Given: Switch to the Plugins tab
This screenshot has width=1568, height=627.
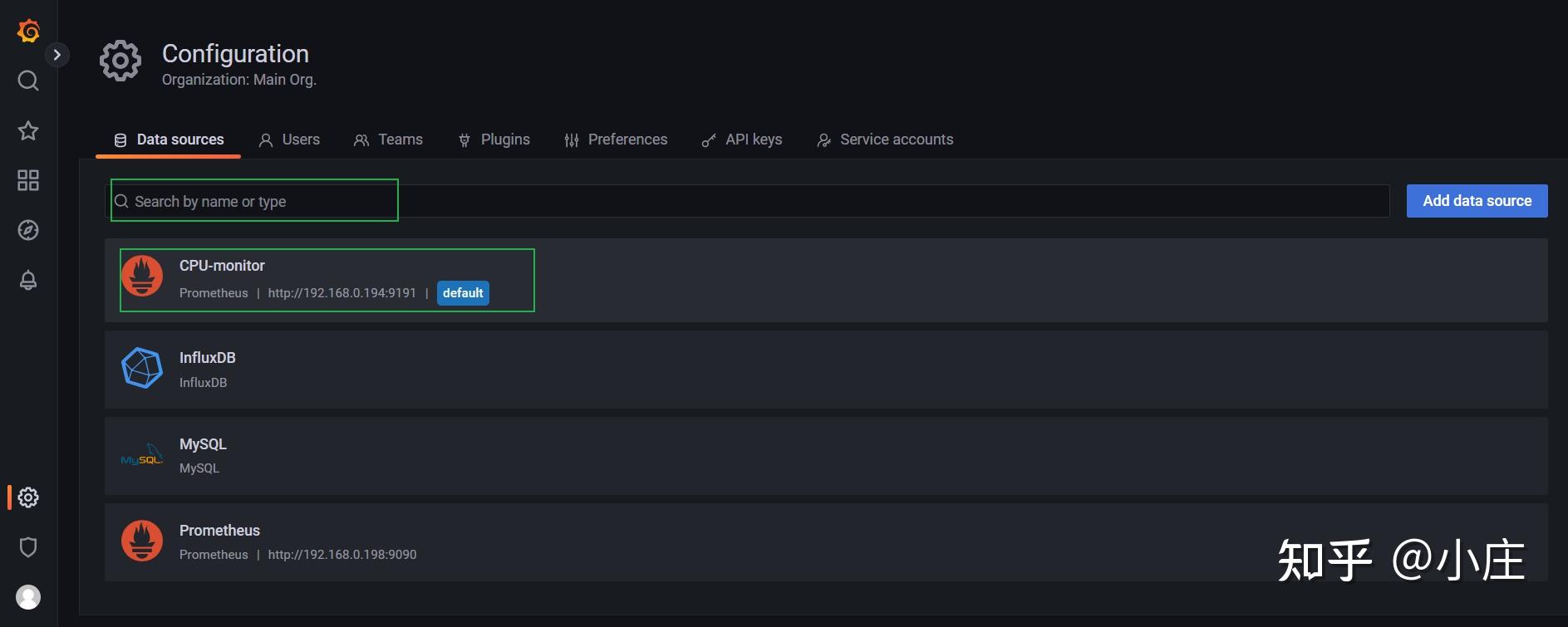Looking at the screenshot, I should pos(494,140).
